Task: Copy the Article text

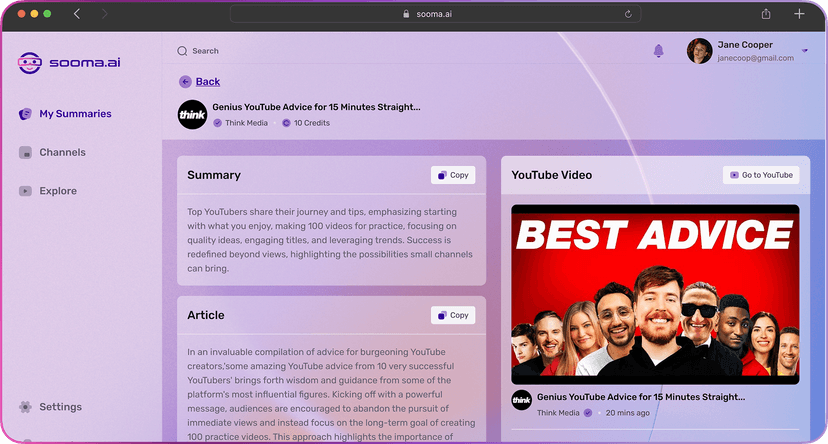Action: (453, 315)
